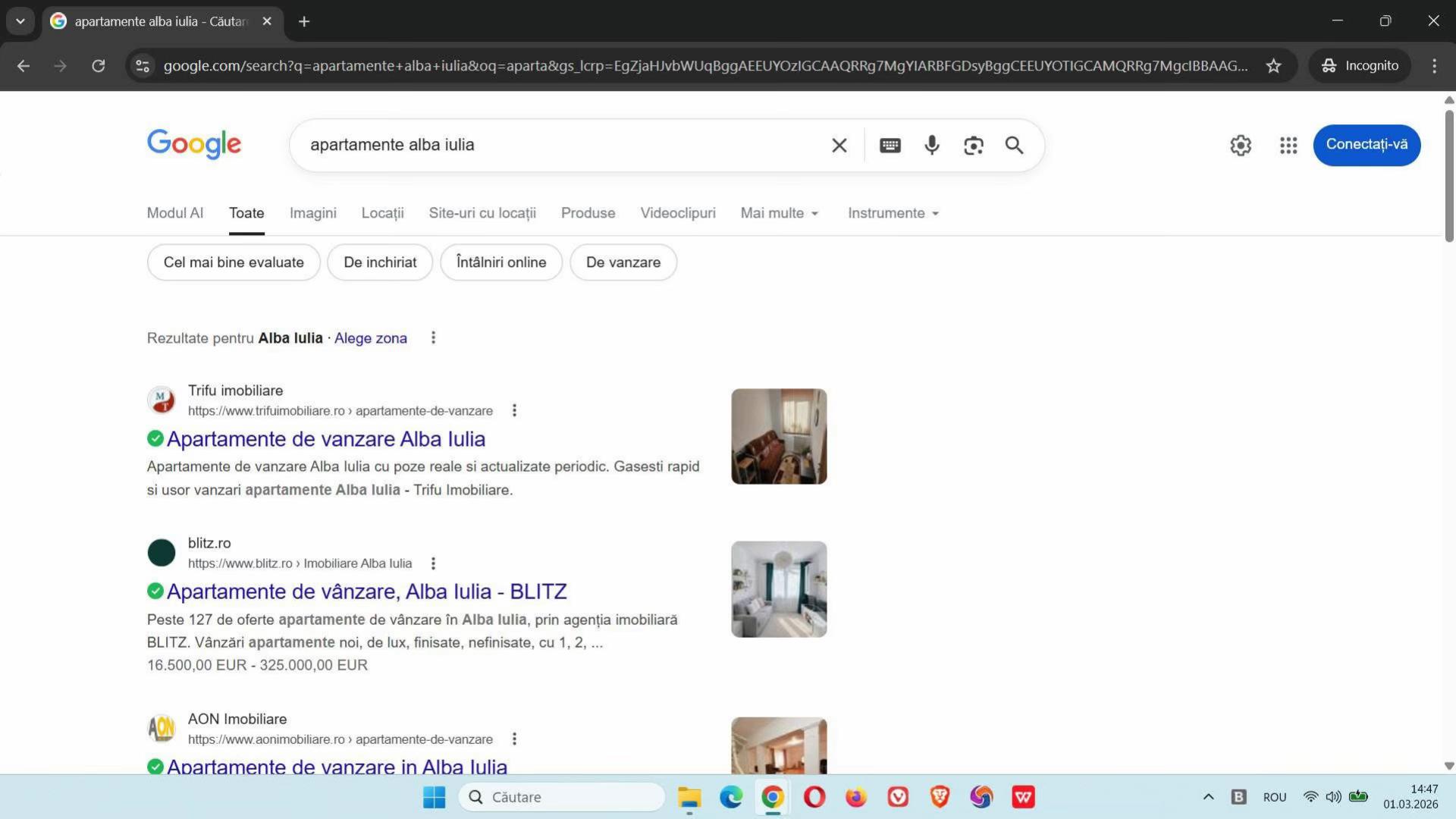Apply Întâlniri online filter chip
Viewport: 1456px width, 819px height.
[501, 262]
